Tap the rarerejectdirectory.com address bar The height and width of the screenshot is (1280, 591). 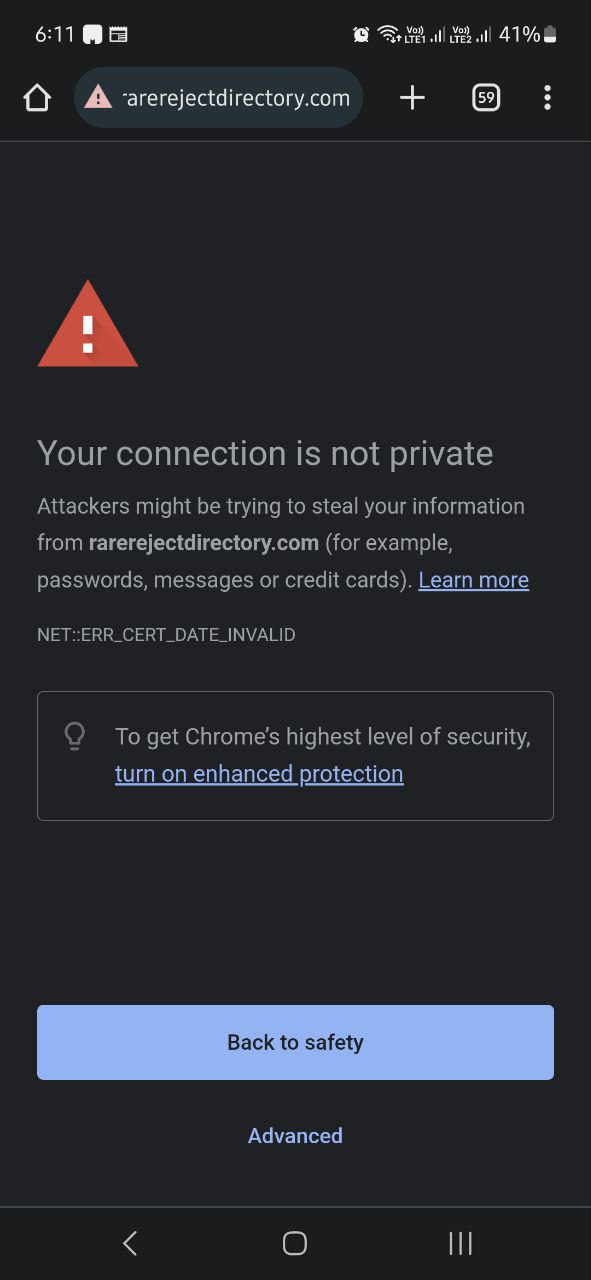pyautogui.click(x=218, y=97)
